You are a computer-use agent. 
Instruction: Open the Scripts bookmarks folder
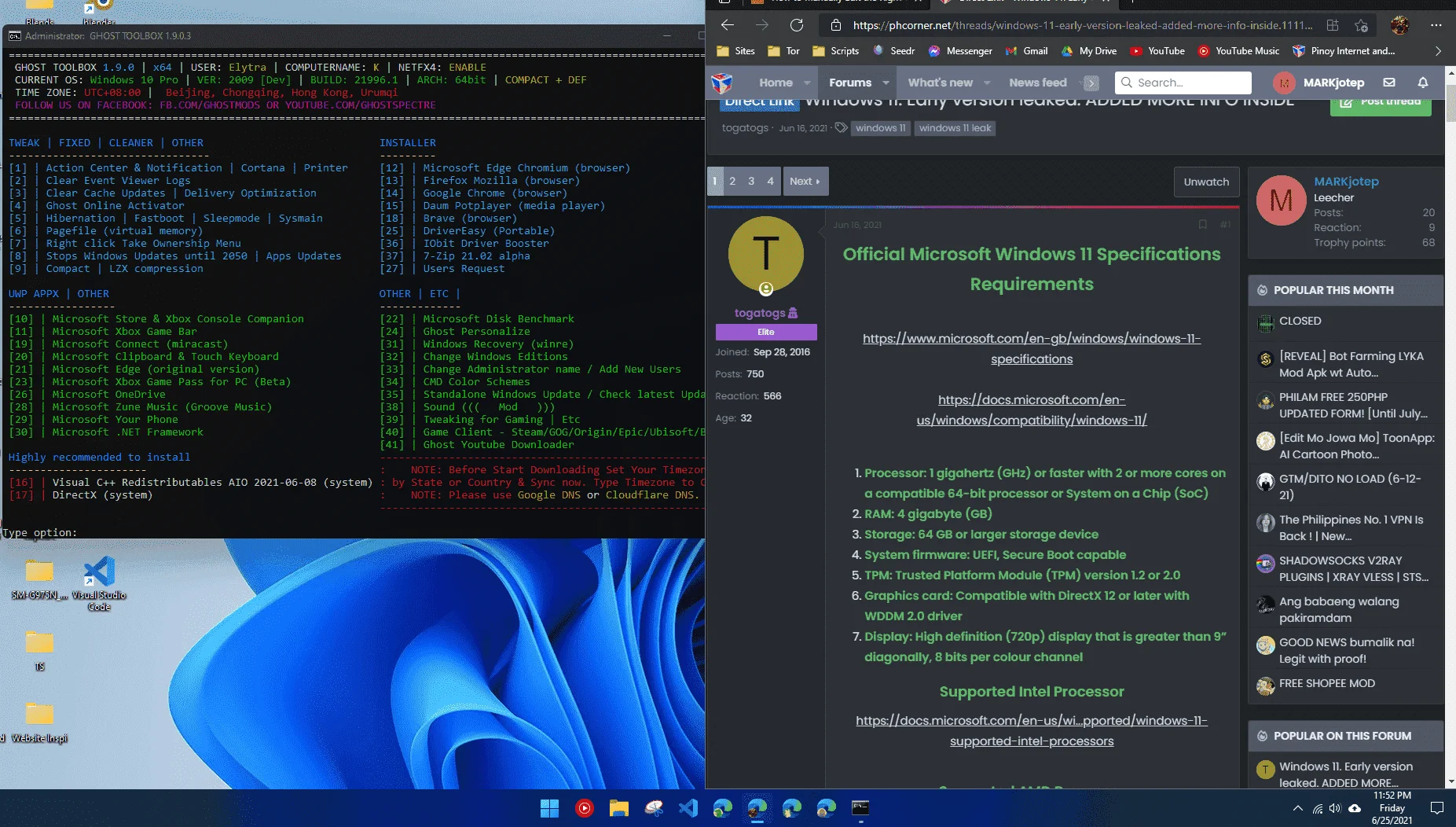pyautogui.click(x=835, y=51)
